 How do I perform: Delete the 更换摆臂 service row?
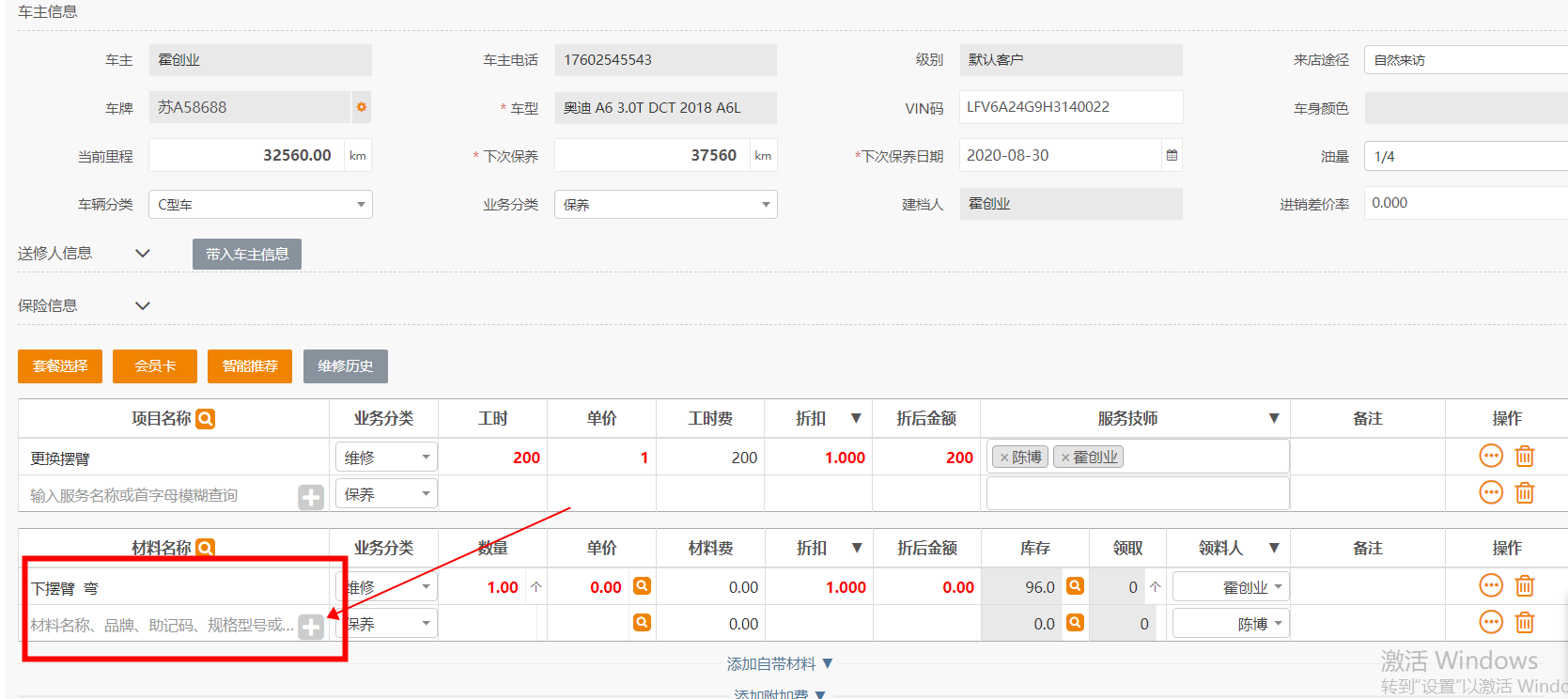pos(1525,457)
